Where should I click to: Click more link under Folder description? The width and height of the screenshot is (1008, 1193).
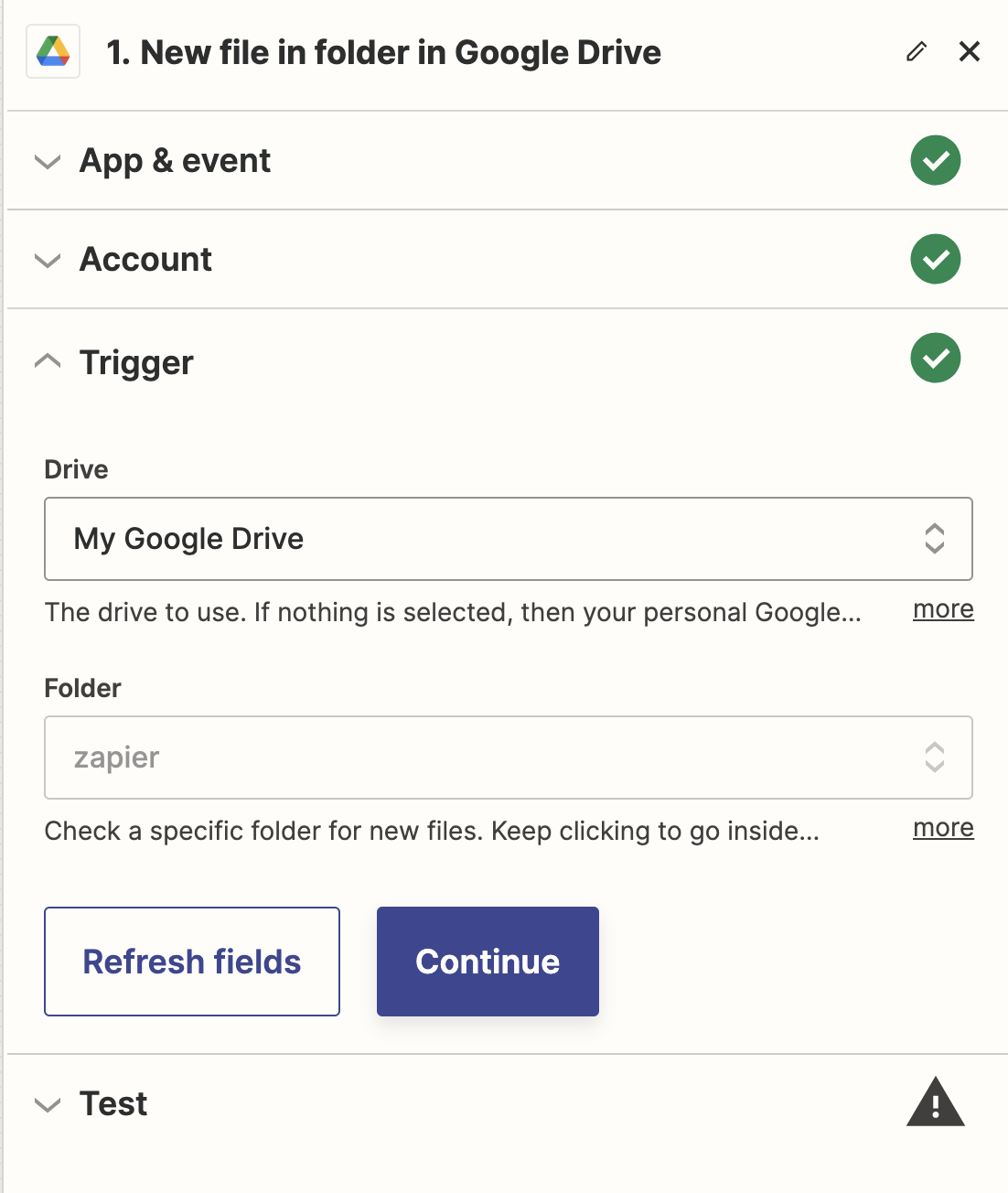point(943,828)
